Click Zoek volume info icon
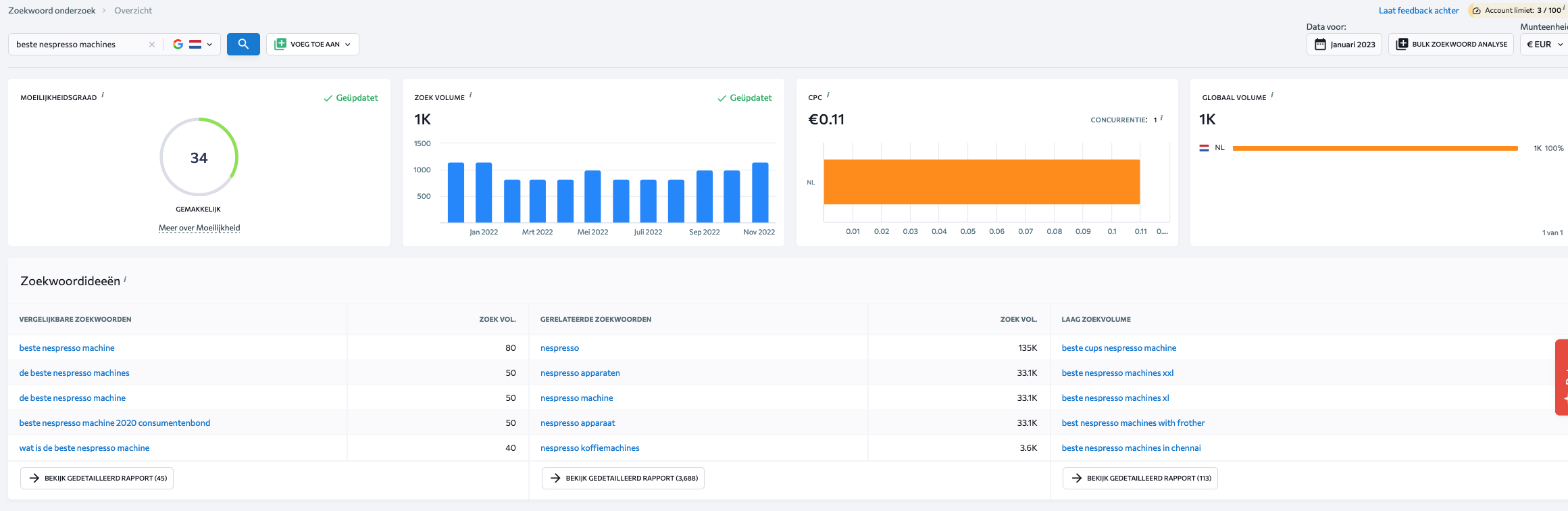 470,95
